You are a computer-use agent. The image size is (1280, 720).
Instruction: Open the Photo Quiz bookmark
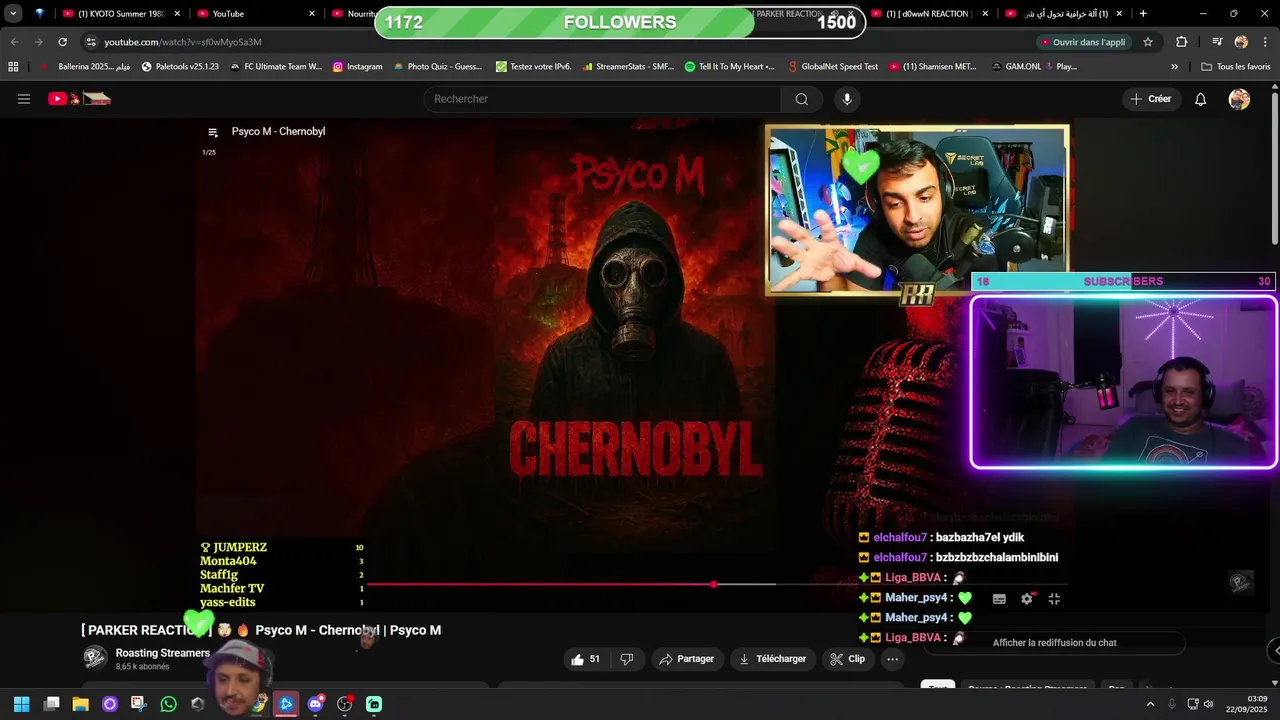tap(437, 67)
